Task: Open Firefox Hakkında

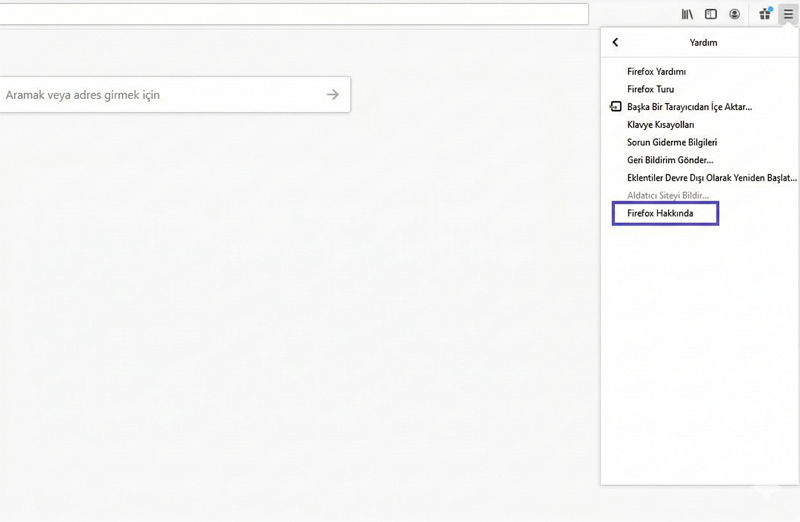Action: pos(660,213)
